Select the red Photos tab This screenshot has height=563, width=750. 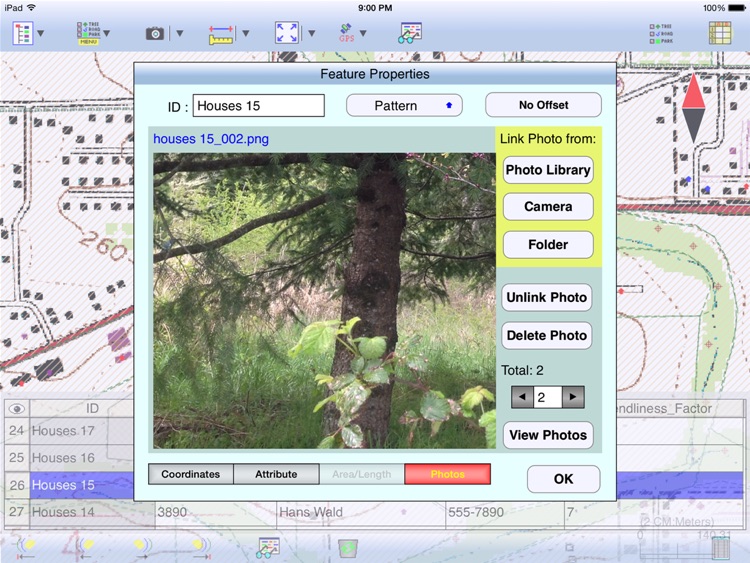coord(448,474)
